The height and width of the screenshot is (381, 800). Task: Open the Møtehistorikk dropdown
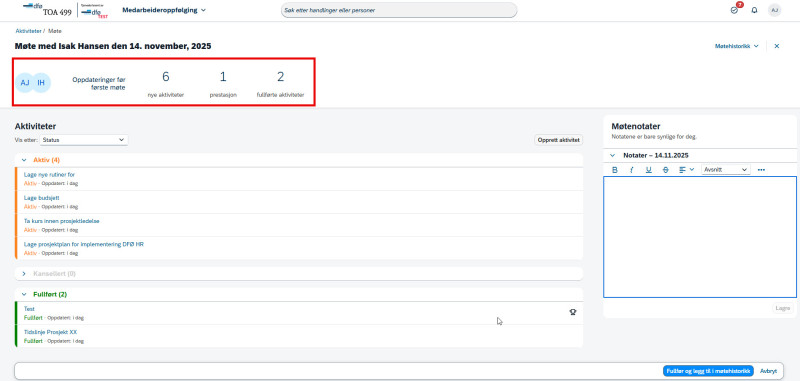pyautogui.click(x=736, y=46)
